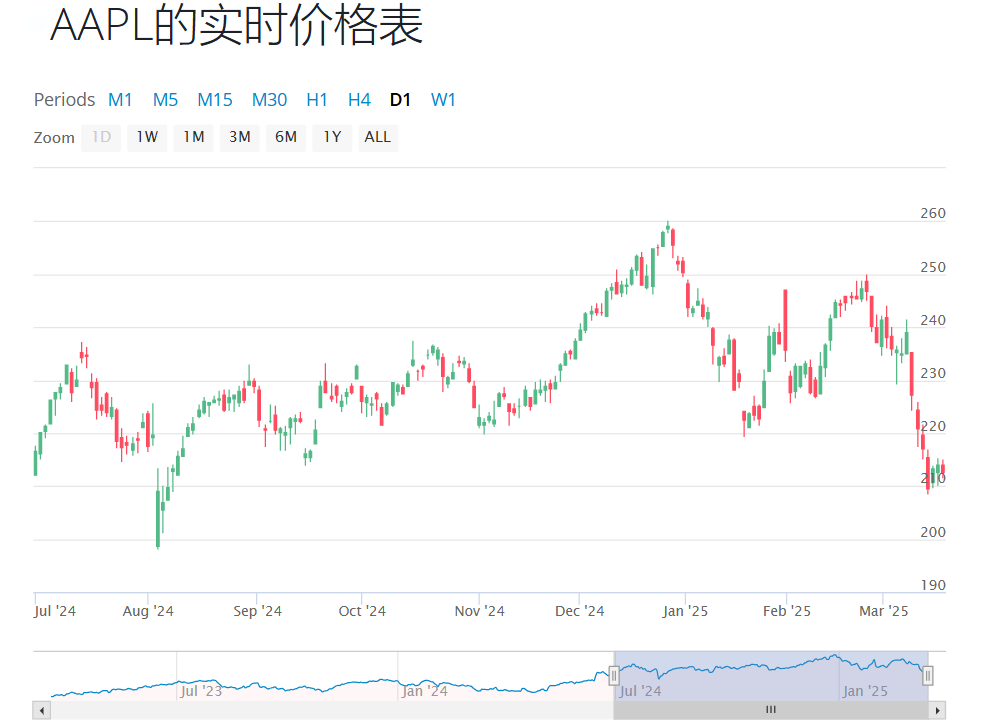The height and width of the screenshot is (727, 989).
Task: Click the Mar '25 x-axis label
Action: (x=884, y=611)
